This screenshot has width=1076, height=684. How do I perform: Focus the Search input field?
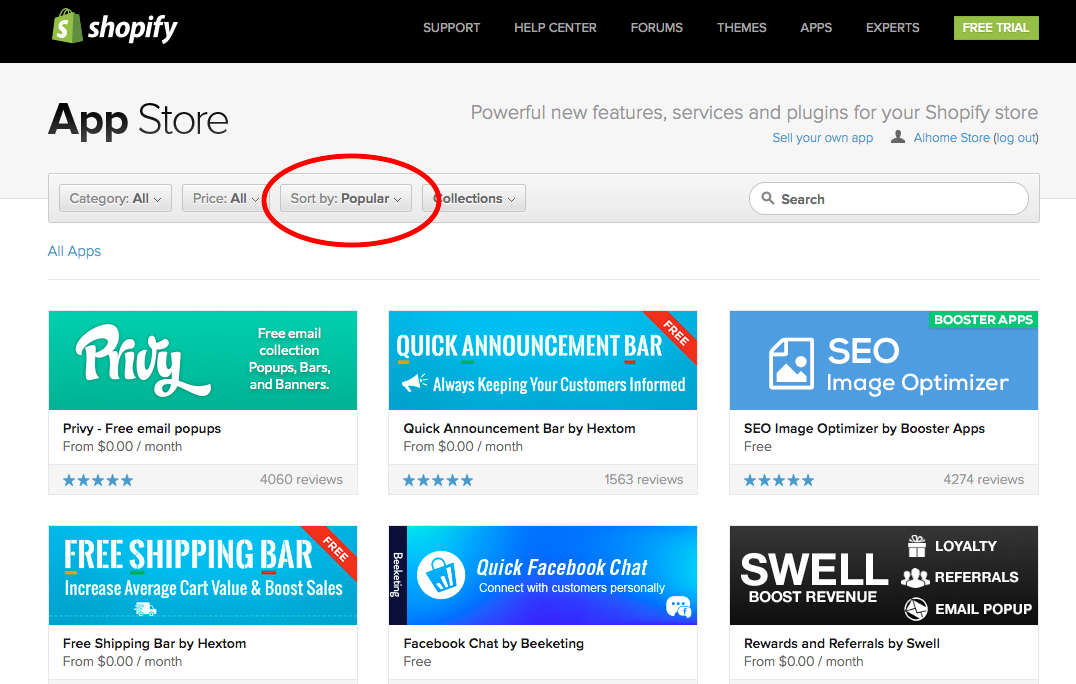(889, 199)
